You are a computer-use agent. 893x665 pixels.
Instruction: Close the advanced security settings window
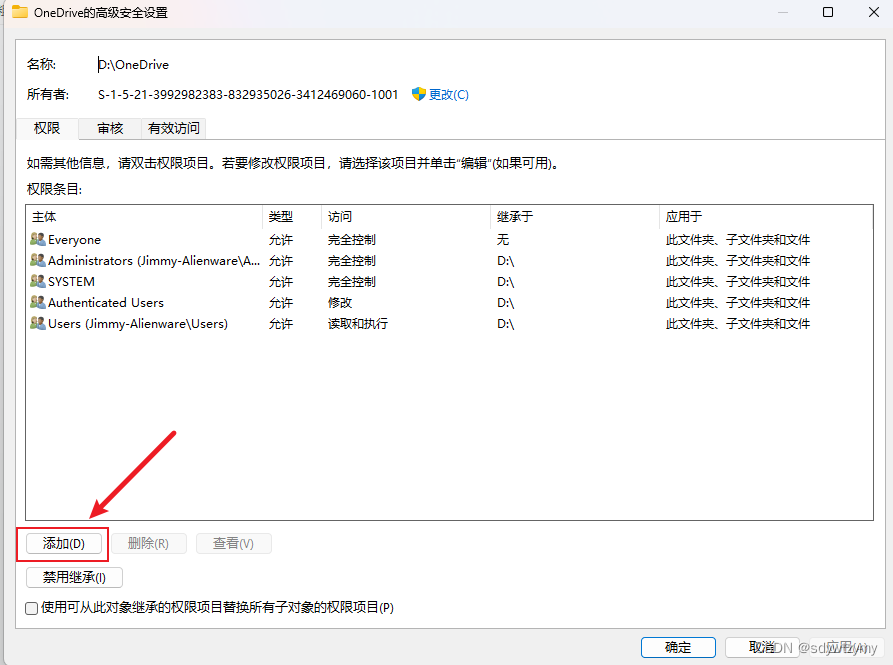[874, 12]
